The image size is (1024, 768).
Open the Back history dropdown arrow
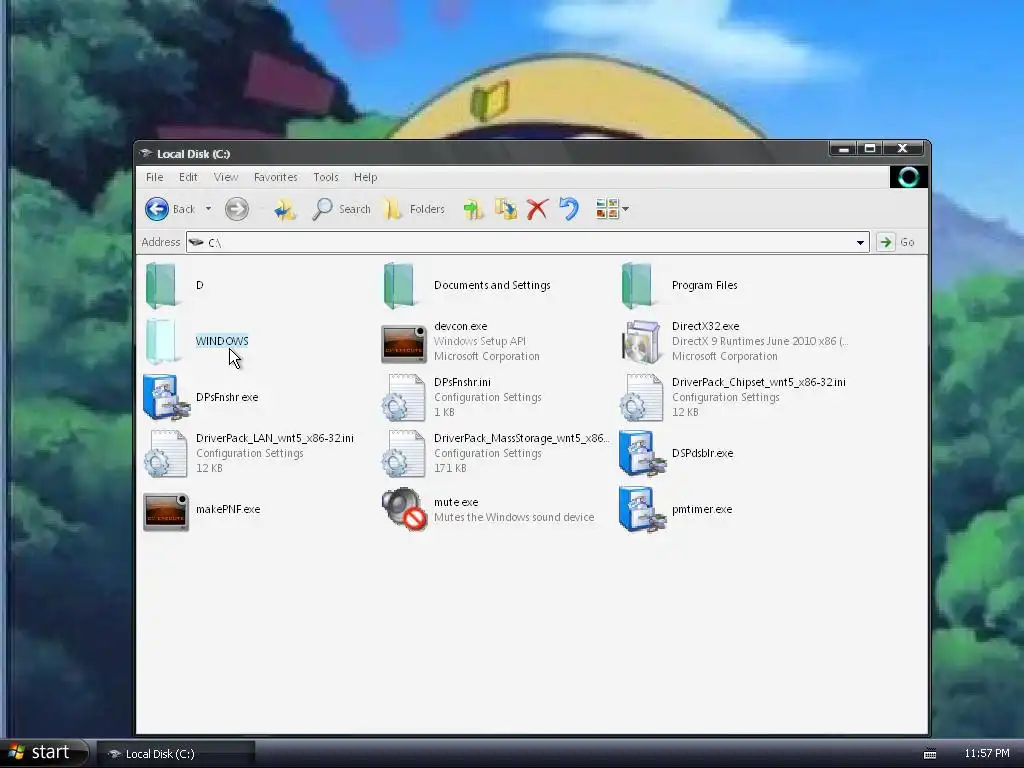coord(208,209)
